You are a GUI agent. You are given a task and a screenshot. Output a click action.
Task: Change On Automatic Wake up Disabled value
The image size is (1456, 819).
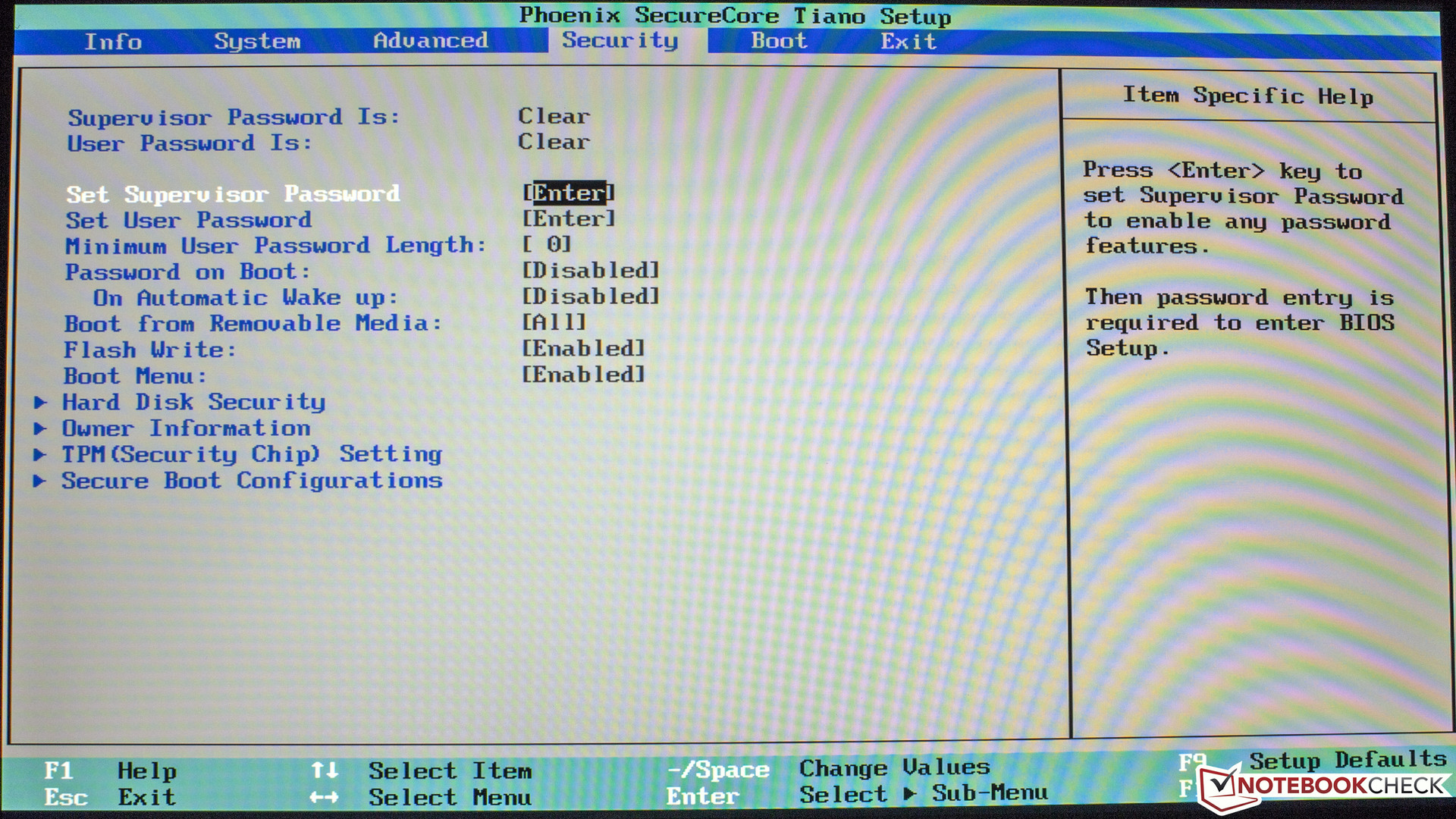(x=590, y=297)
